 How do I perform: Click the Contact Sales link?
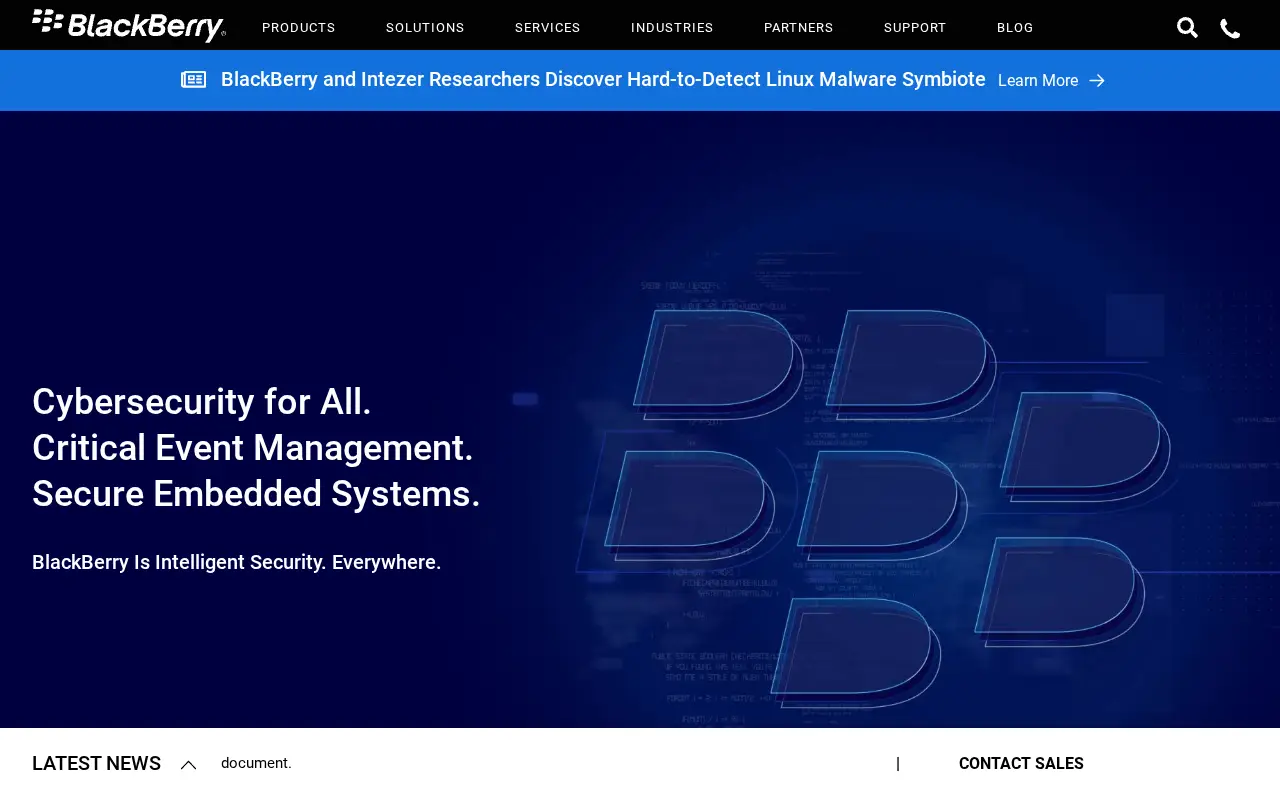tap(1021, 764)
